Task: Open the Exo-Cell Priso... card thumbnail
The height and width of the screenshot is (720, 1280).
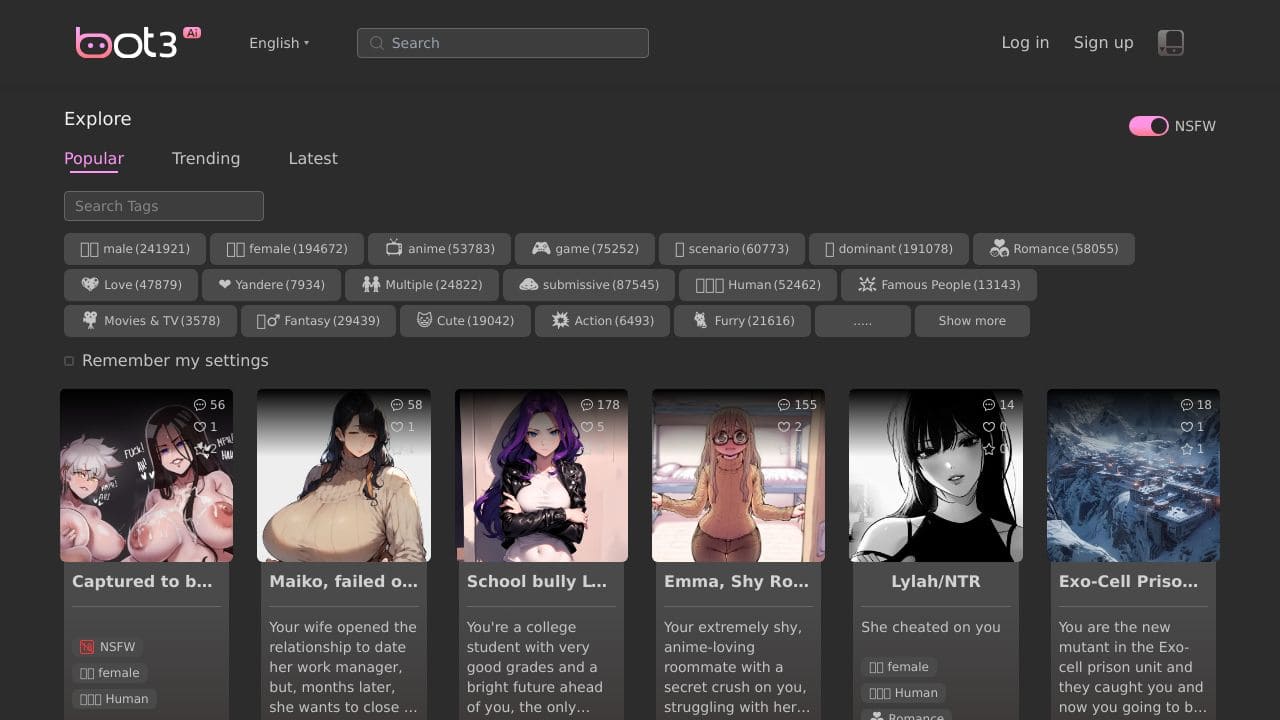Action: click(x=1133, y=476)
